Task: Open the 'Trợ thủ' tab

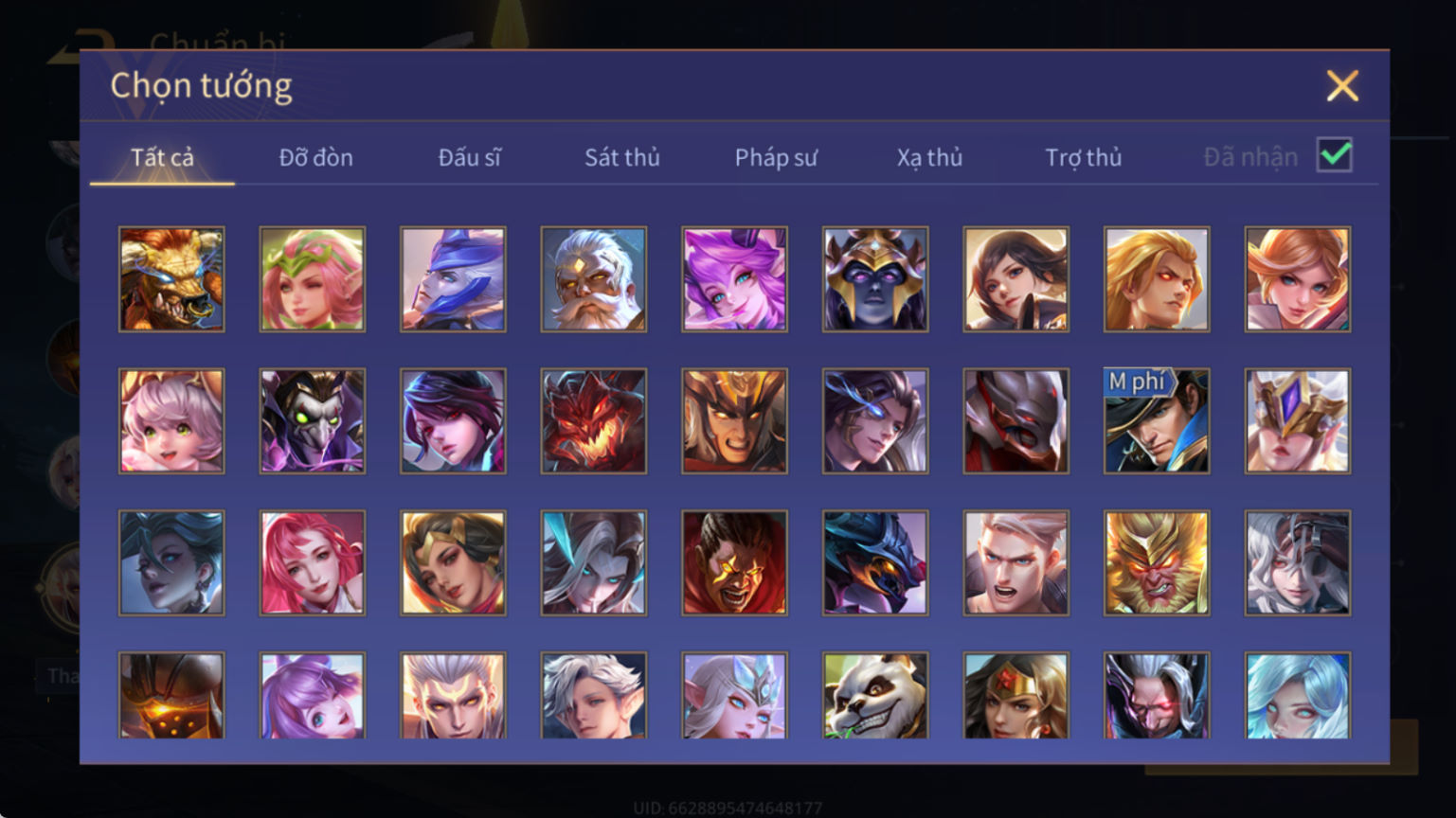Action: 1083,157
